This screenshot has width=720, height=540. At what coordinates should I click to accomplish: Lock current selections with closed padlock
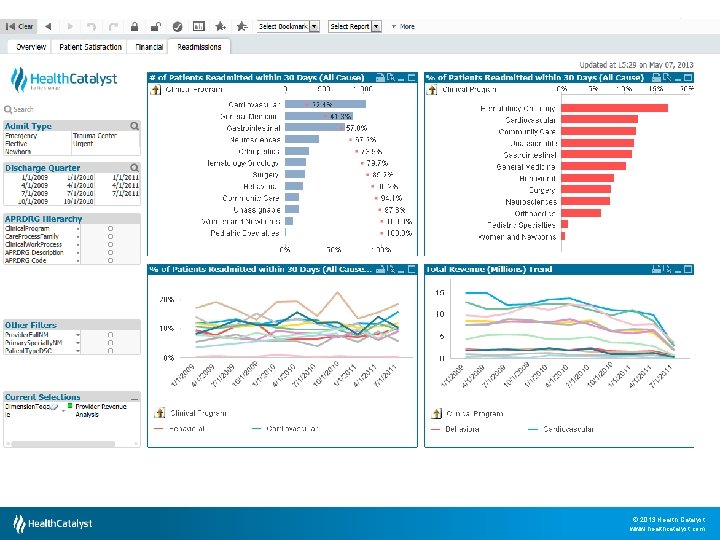click(x=135, y=27)
